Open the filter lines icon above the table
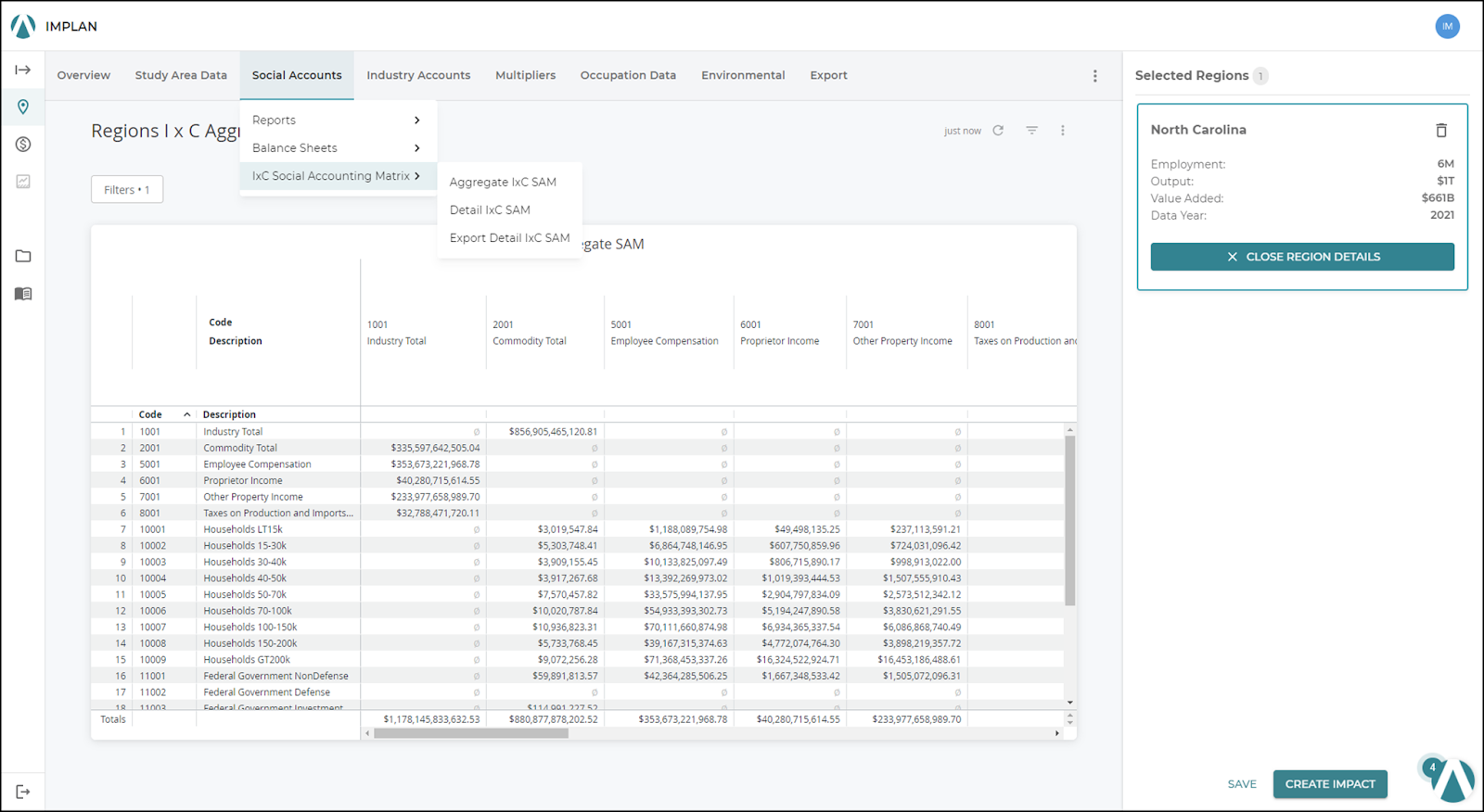Viewport: 1484px width, 812px height. pos(1031,131)
